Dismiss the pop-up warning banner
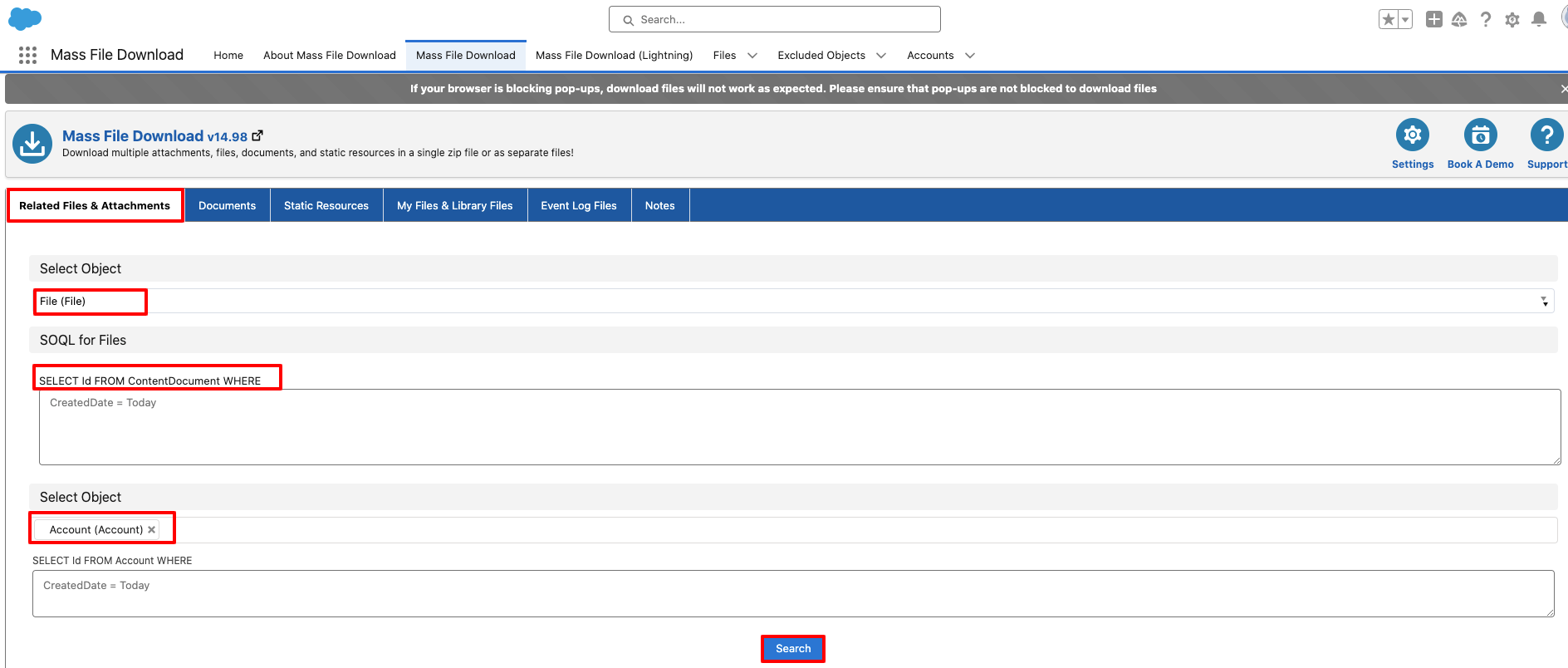 [x=1563, y=88]
